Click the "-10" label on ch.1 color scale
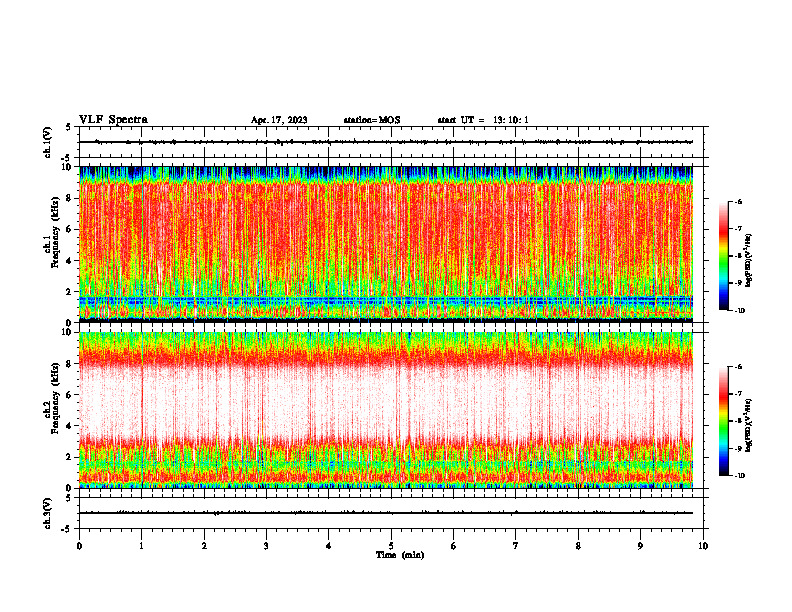Viewport: 792px width, 612px height. tap(740, 311)
